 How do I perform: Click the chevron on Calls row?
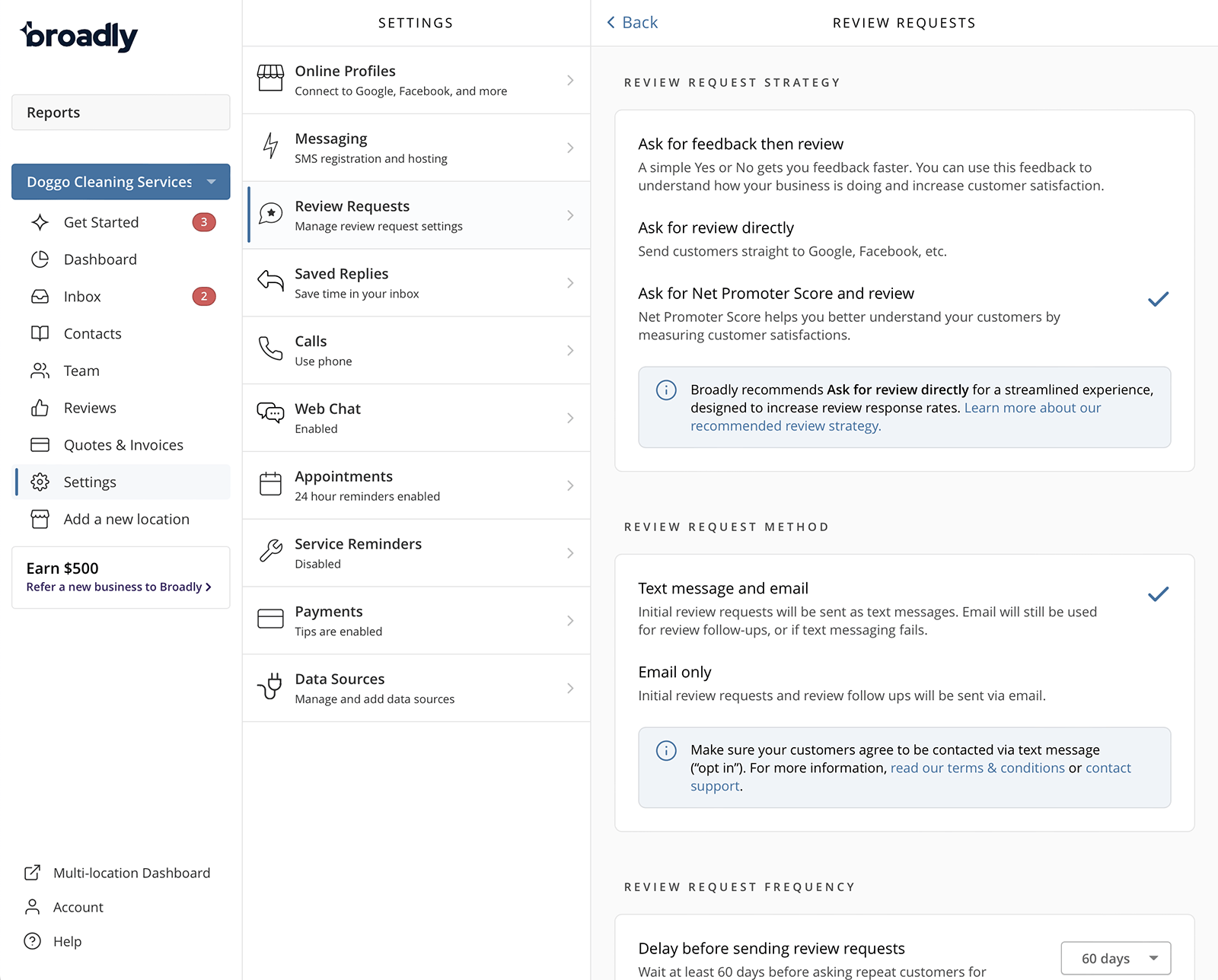point(570,351)
